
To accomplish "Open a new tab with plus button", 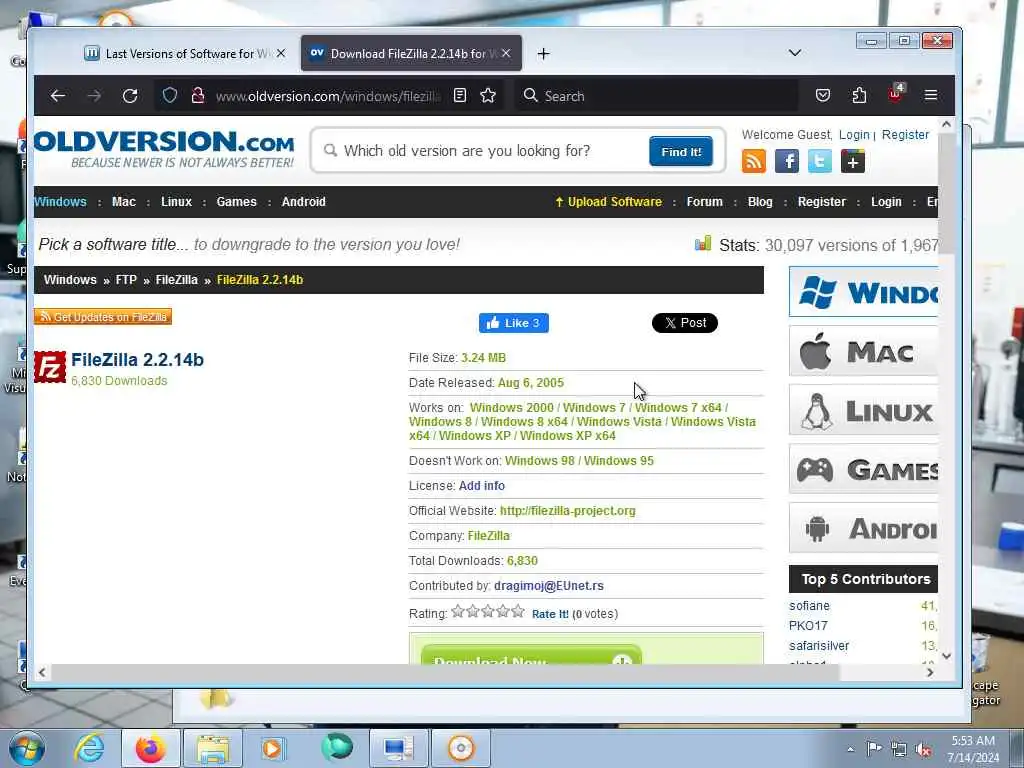I will [x=543, y=54].
